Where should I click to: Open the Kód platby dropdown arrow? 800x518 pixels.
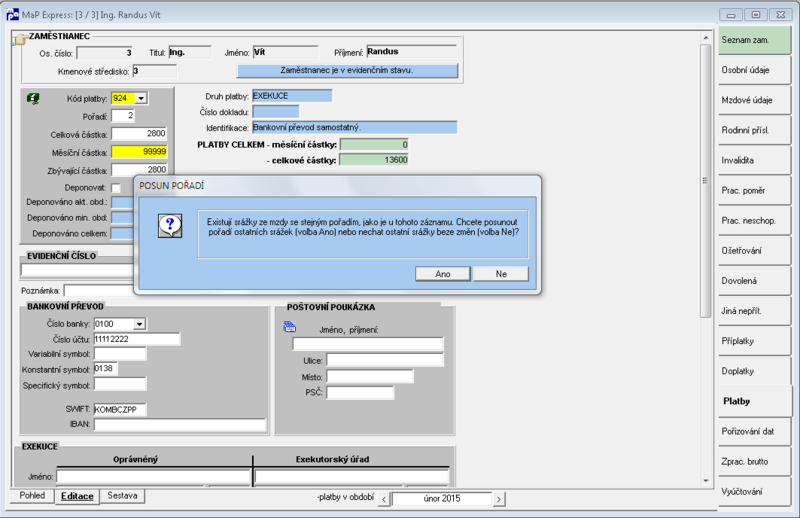click(x=141, y=98)
